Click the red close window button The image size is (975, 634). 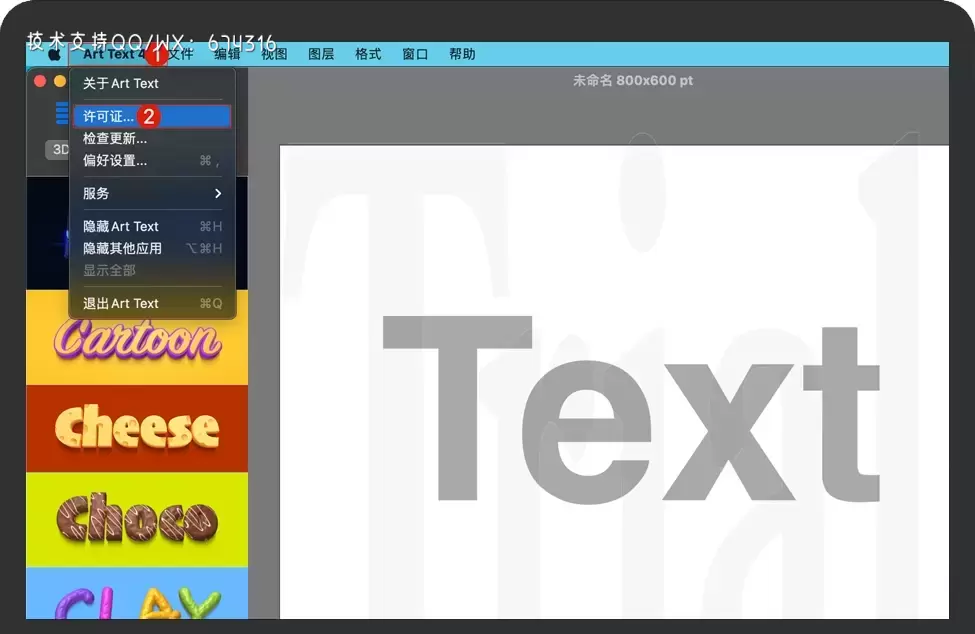[41, 81]
